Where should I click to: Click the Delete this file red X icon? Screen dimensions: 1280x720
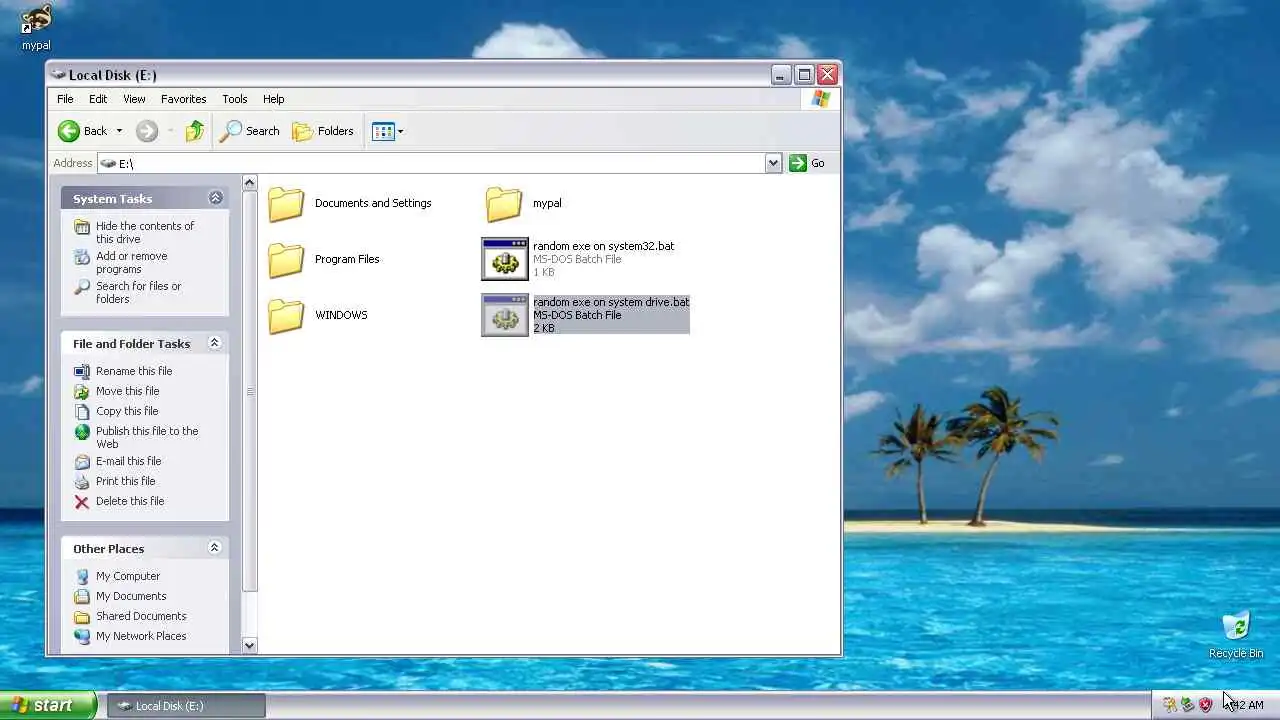pyautogui.click(x=82, y=501)
